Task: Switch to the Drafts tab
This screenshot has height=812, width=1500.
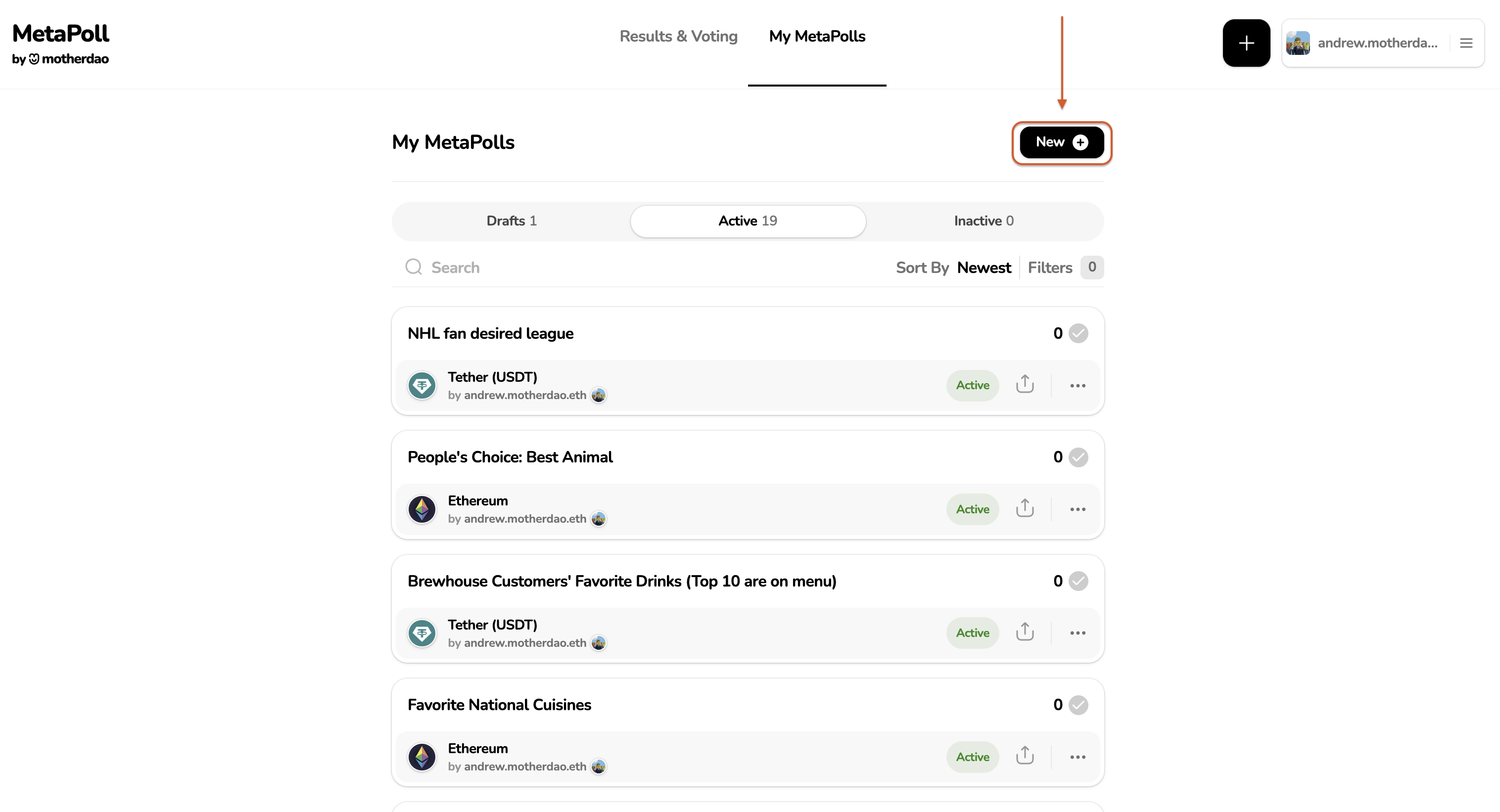Action: [x=511, y=221]
